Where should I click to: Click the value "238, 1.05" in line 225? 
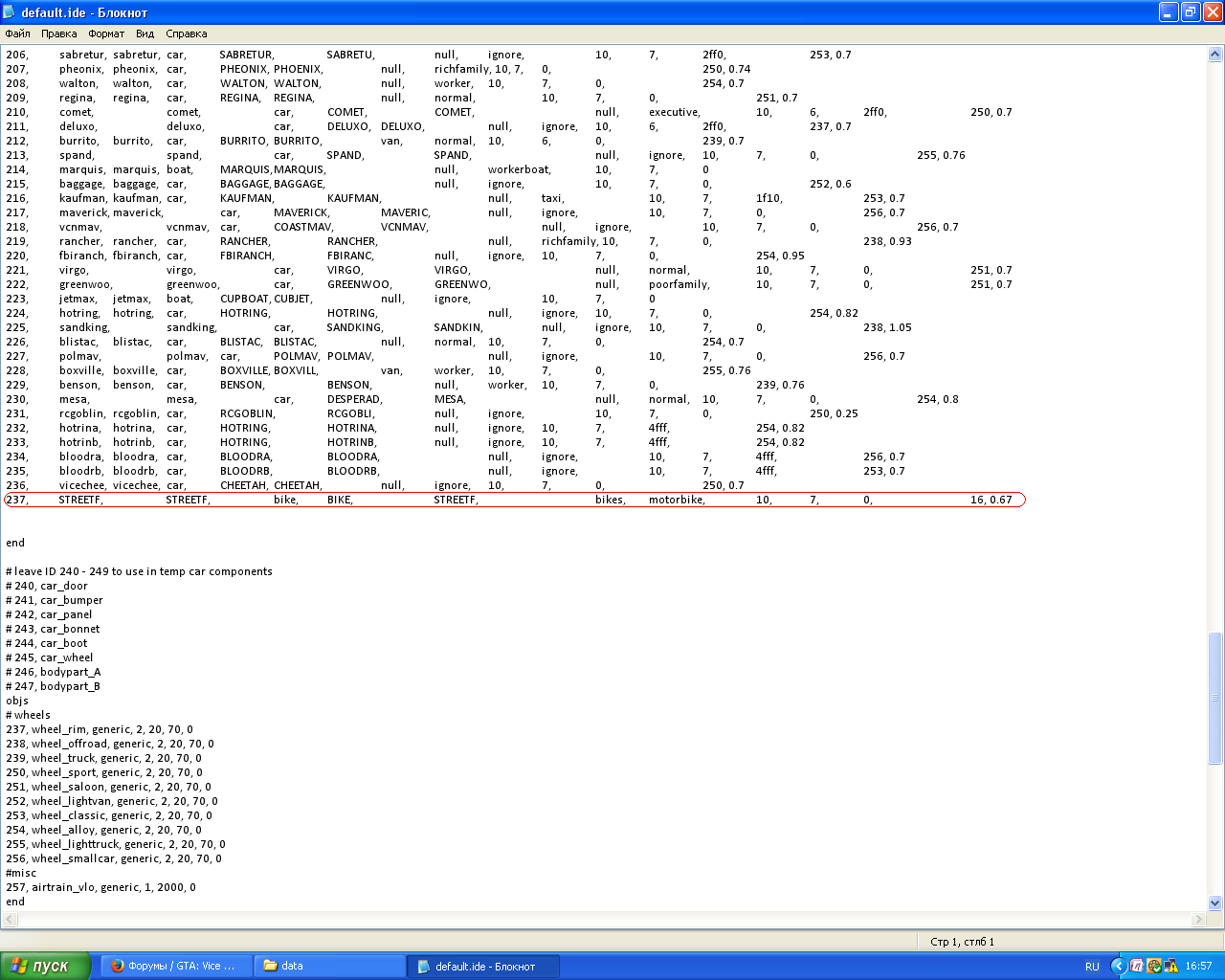click(887, 327)
